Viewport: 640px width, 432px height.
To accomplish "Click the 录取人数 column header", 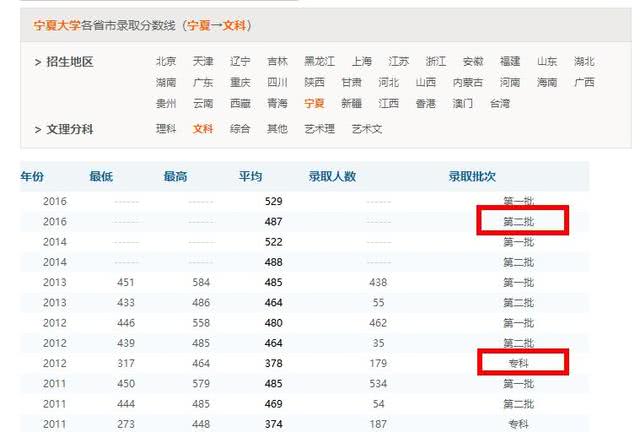I will click(332, 176).
